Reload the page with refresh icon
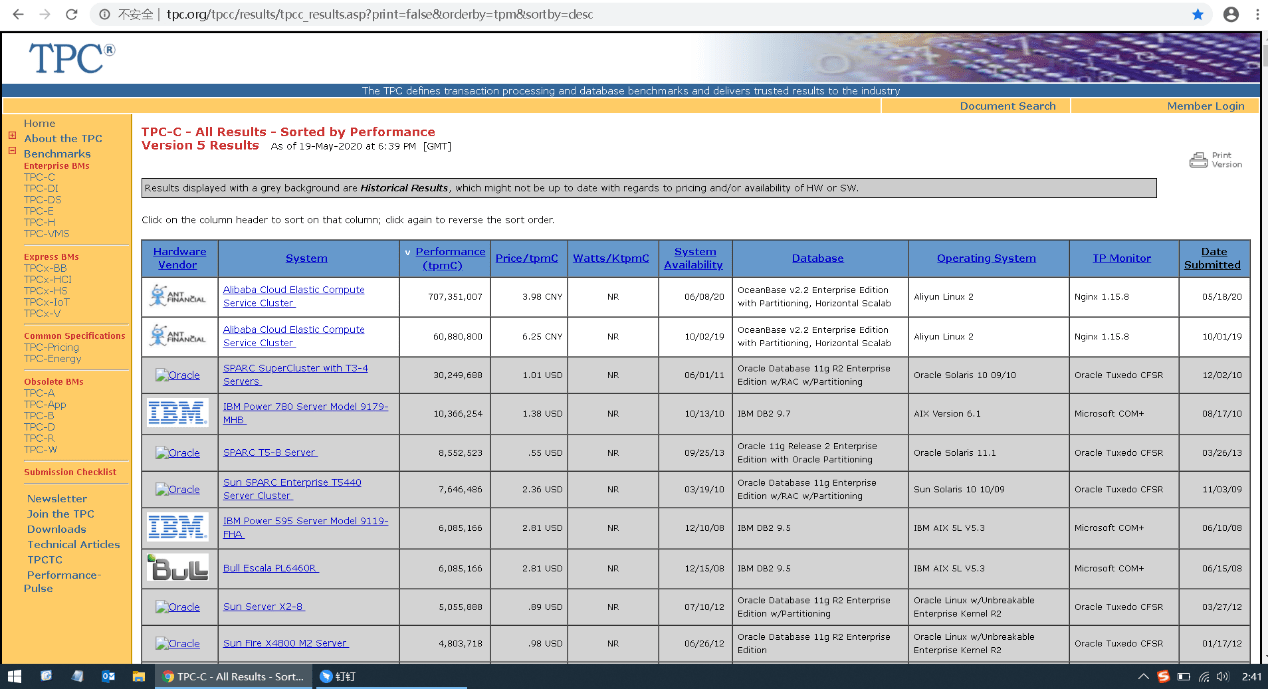1268x689 pixels. (x=71, y=15)
